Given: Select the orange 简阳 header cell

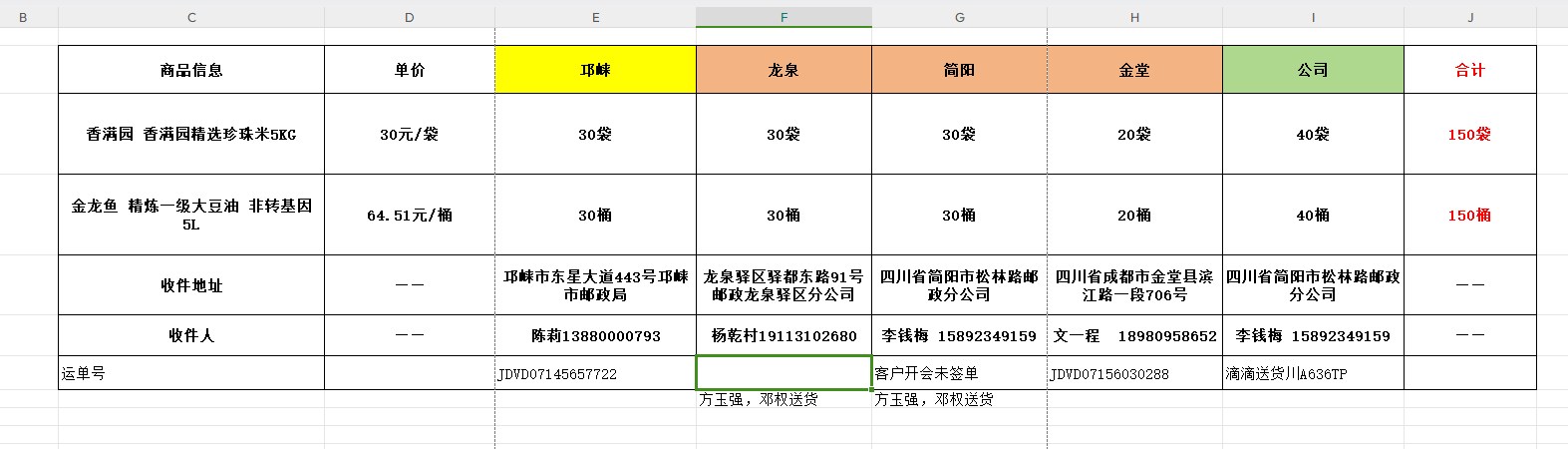Looking at the screenshot, I should pos(959,70).
